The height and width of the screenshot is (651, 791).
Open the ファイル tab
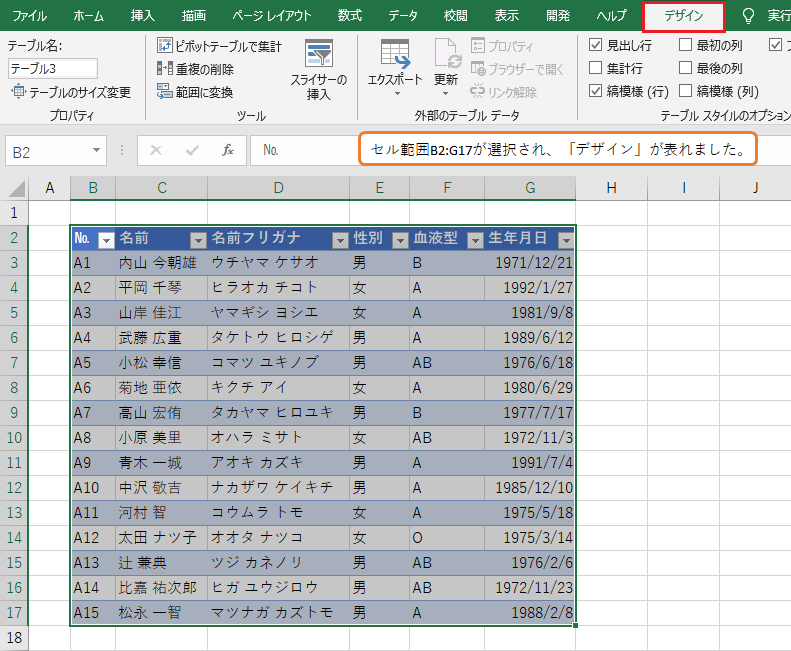(x=29, y=16)
